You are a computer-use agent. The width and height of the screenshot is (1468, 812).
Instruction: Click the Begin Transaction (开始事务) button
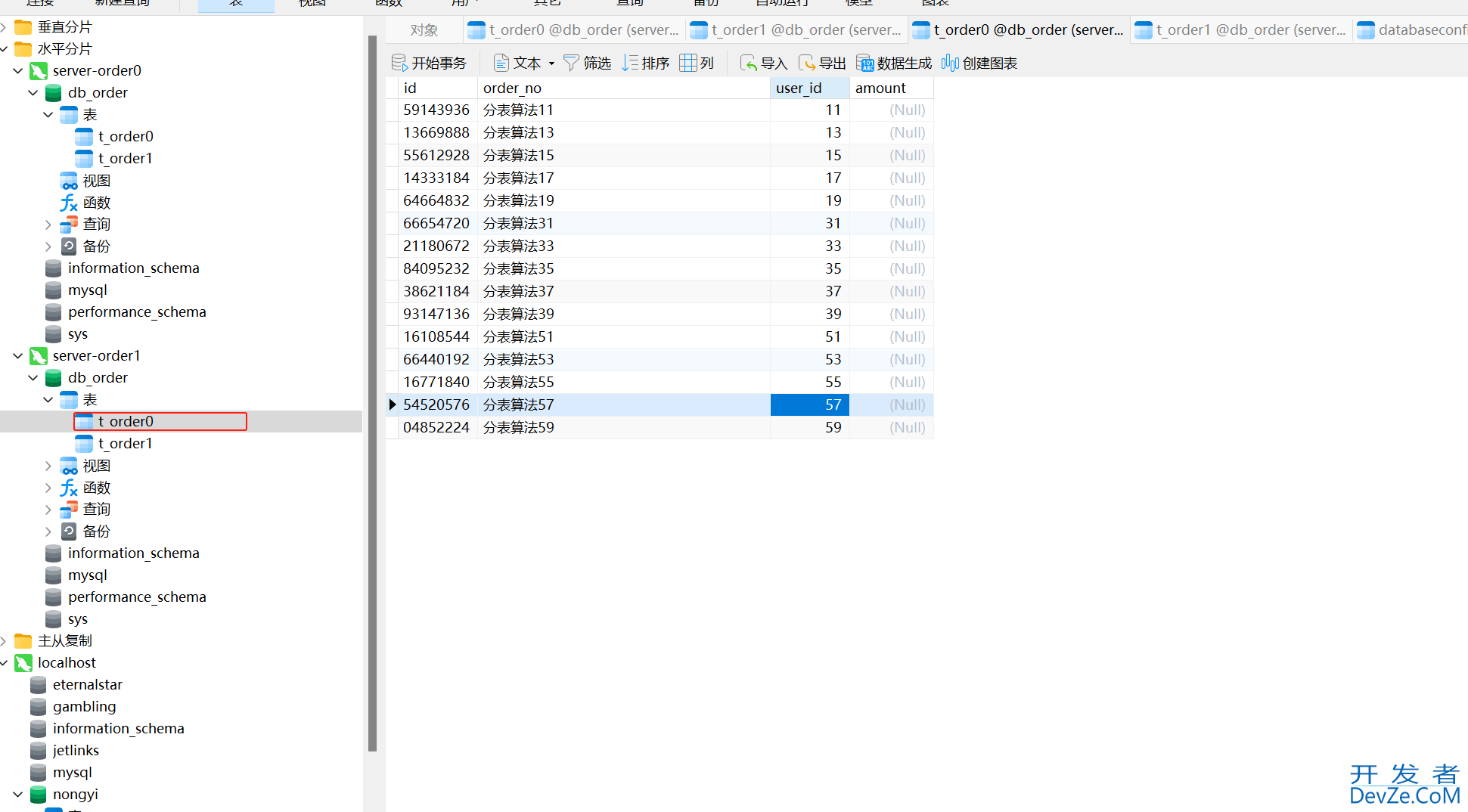[429, 63]
